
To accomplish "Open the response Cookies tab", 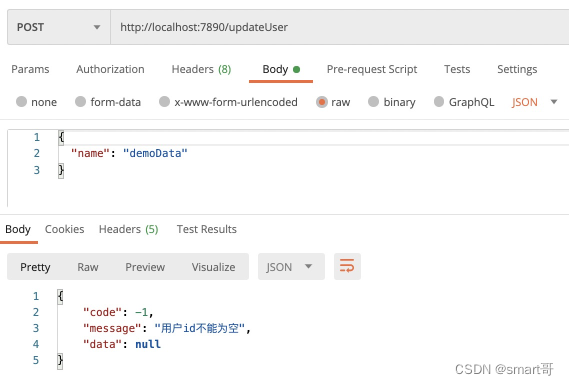I will click(65, 229).
